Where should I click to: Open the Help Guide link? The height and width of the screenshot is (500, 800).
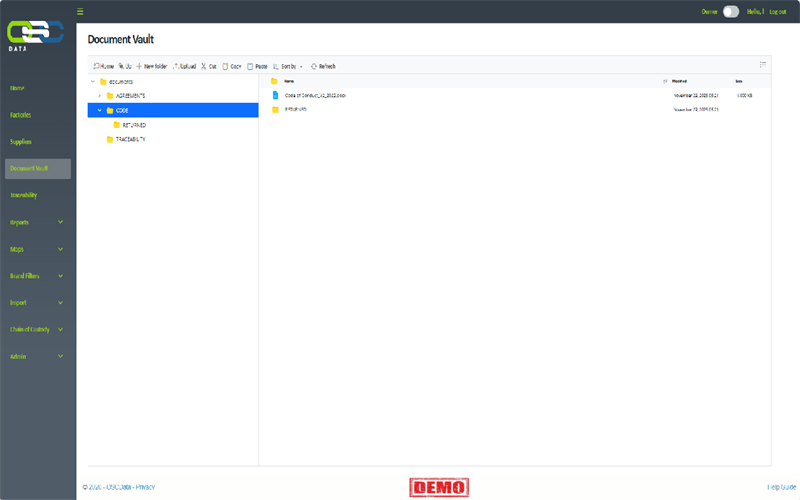pos(781,487)
